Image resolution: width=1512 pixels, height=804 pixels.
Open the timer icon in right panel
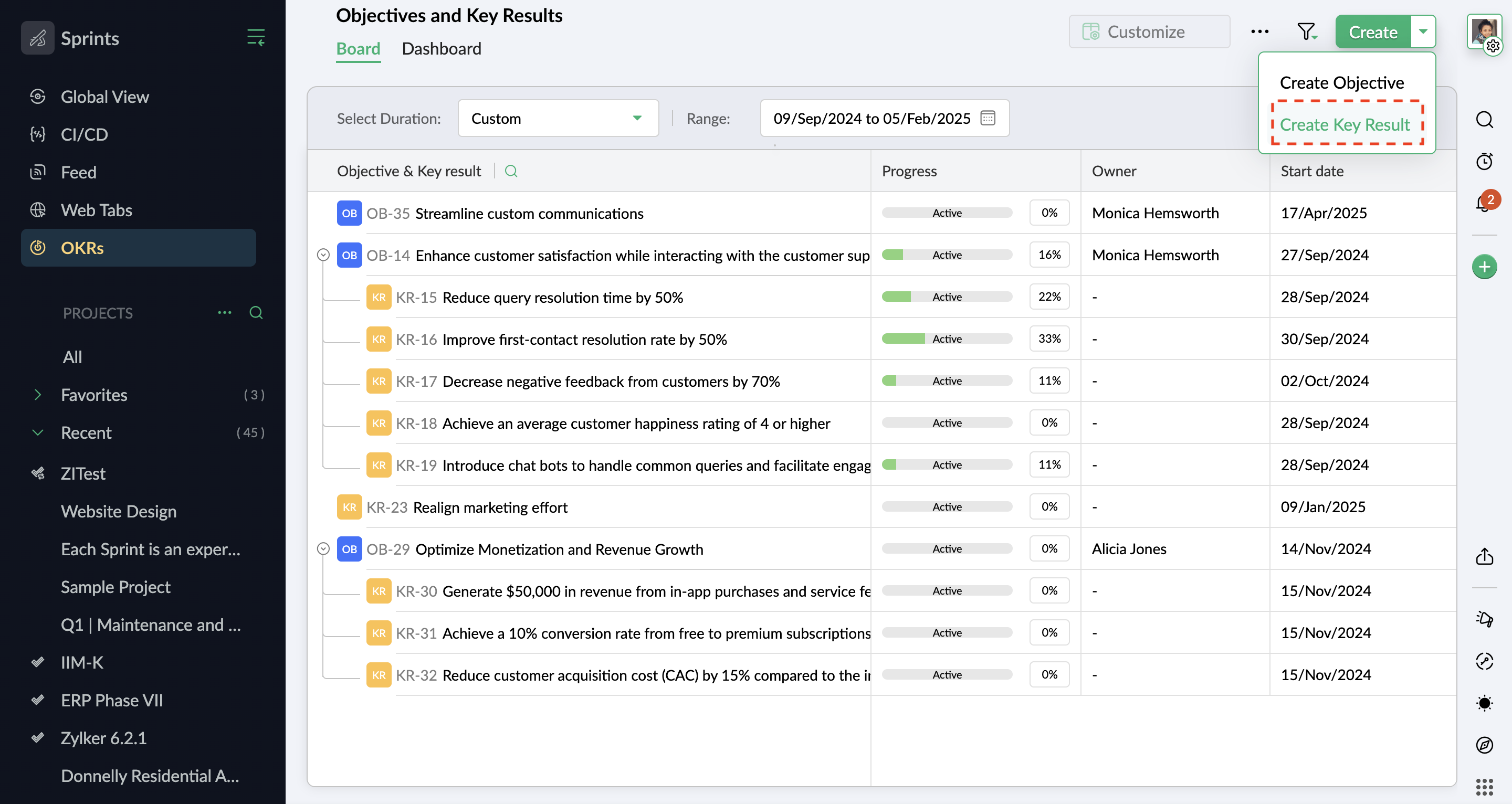(1484, 162)
